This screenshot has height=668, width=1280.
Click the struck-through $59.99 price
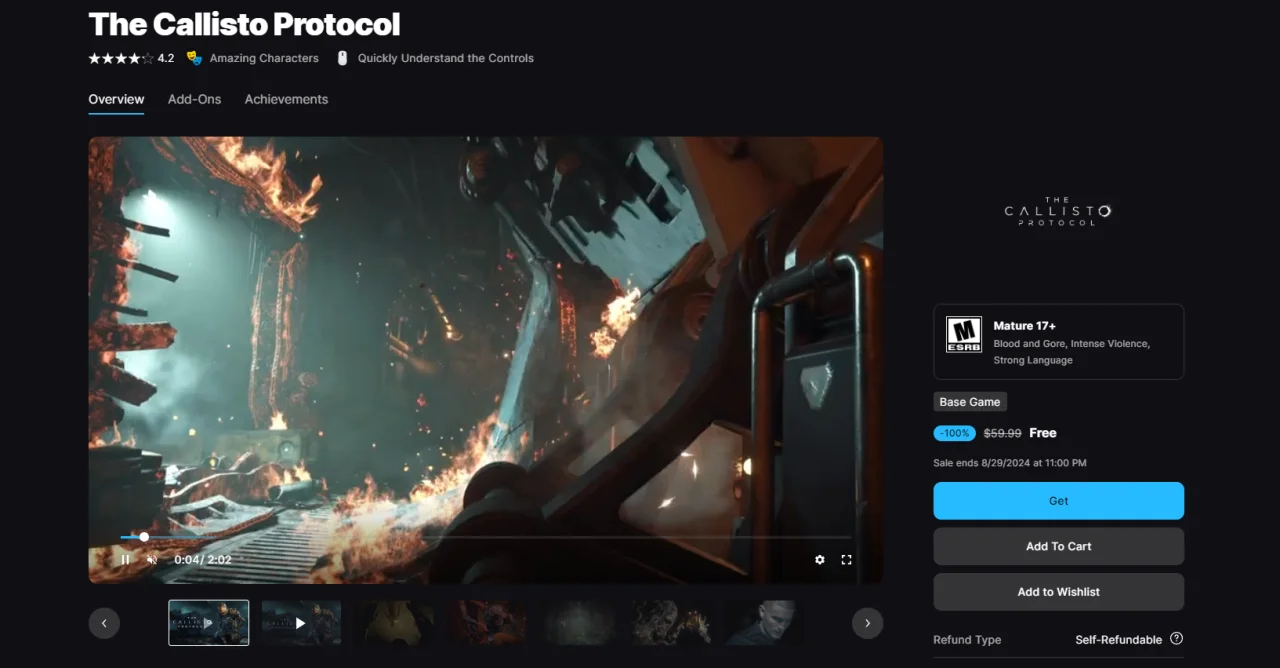pos(1002,433)
